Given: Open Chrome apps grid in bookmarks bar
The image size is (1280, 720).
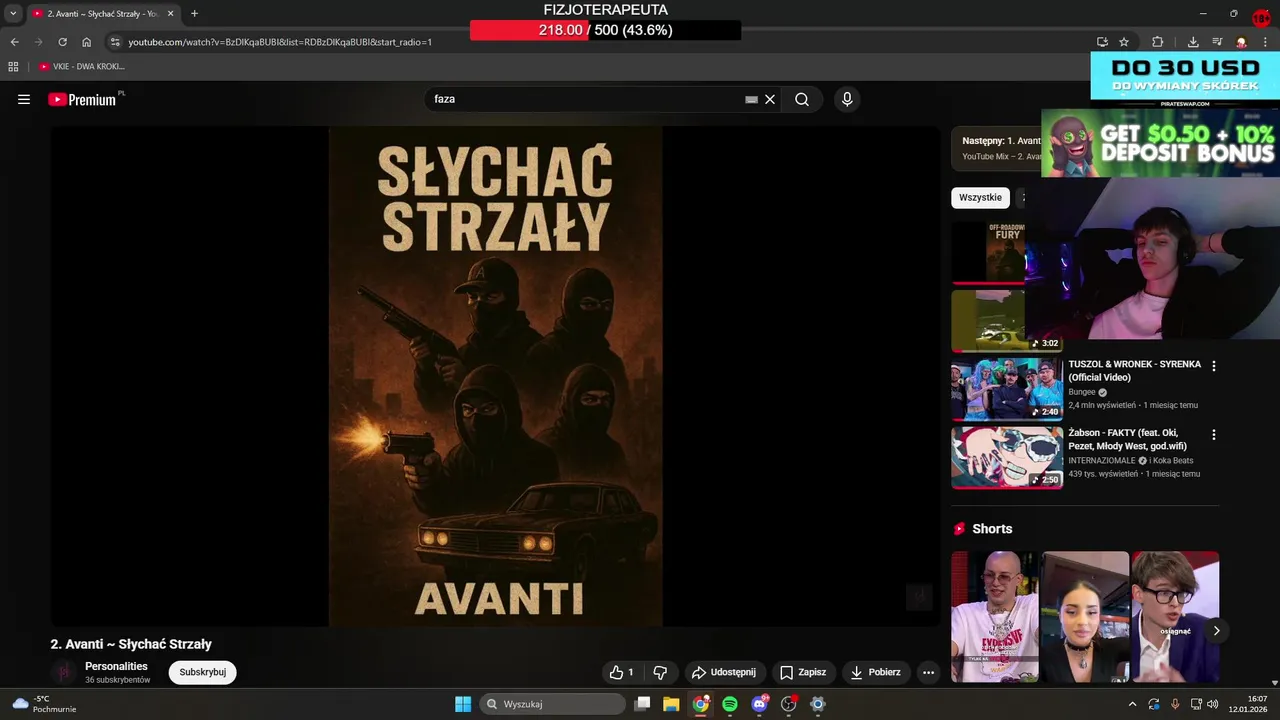Looking at the screenshot, I should tap(13, 67).
